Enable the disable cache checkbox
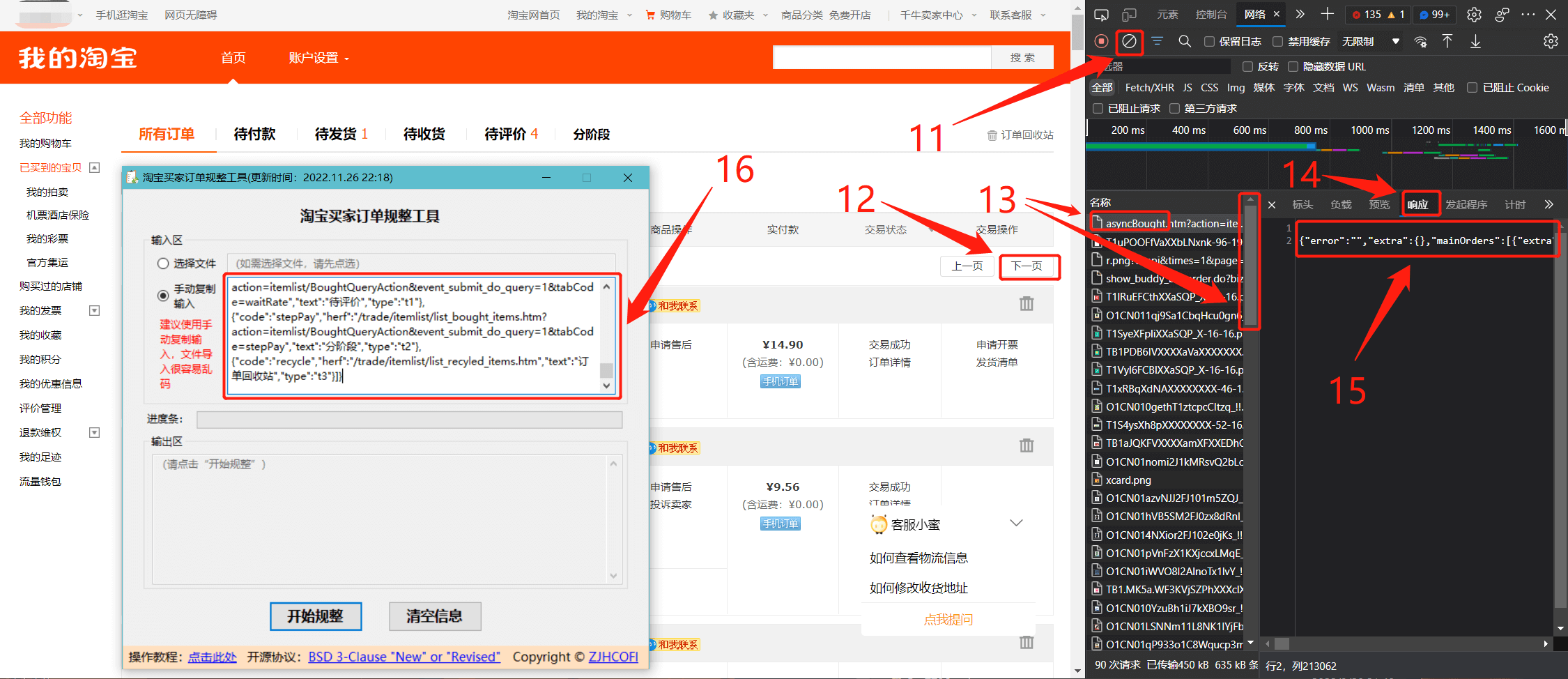Image resolution: width=1568 pixels, height=679 pixels. pos(1277,42)
